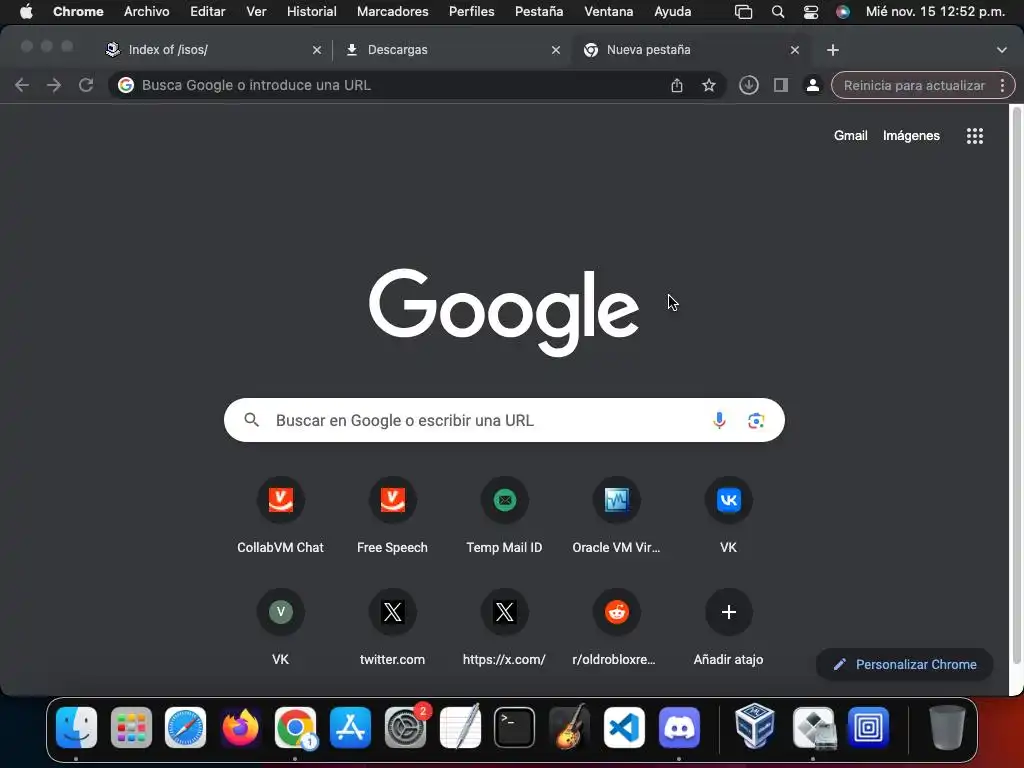Image resolution: width=1024 pixels, height=768 pixels.
Task: Open the twitter.com shortcut
Action: 392,628
